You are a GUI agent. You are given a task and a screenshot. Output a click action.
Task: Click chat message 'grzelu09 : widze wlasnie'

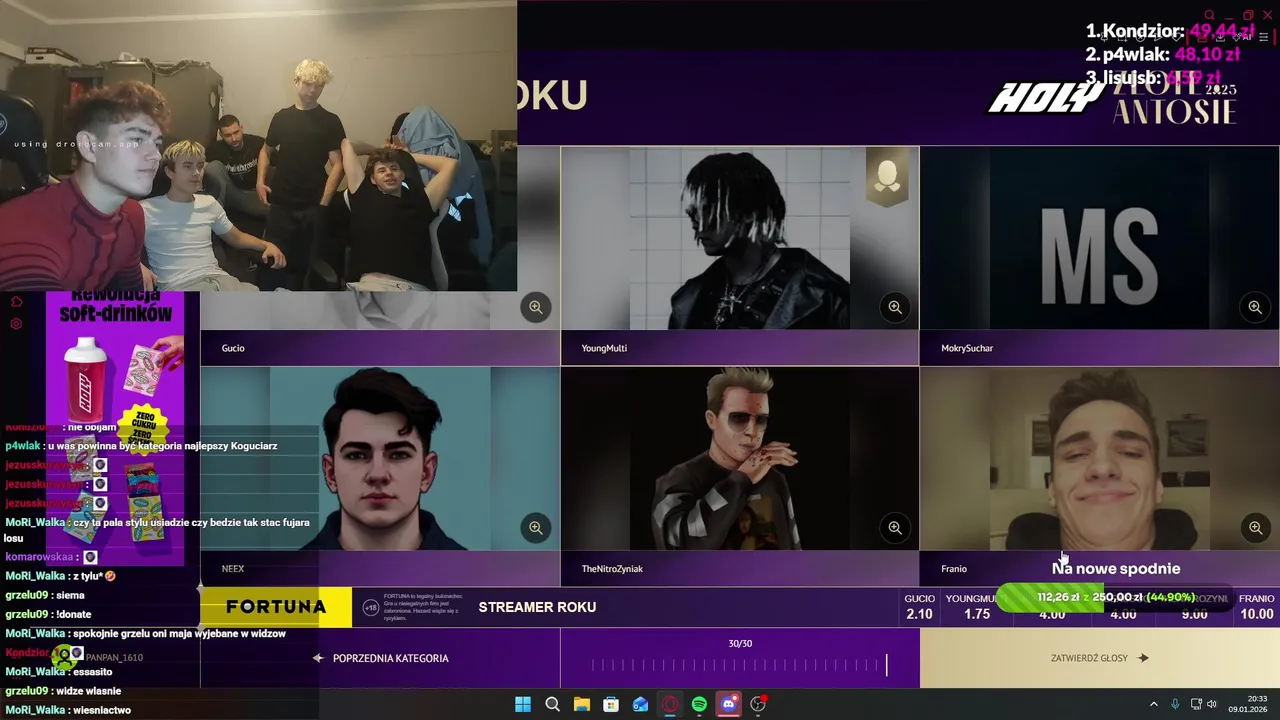tap(63, 691)
